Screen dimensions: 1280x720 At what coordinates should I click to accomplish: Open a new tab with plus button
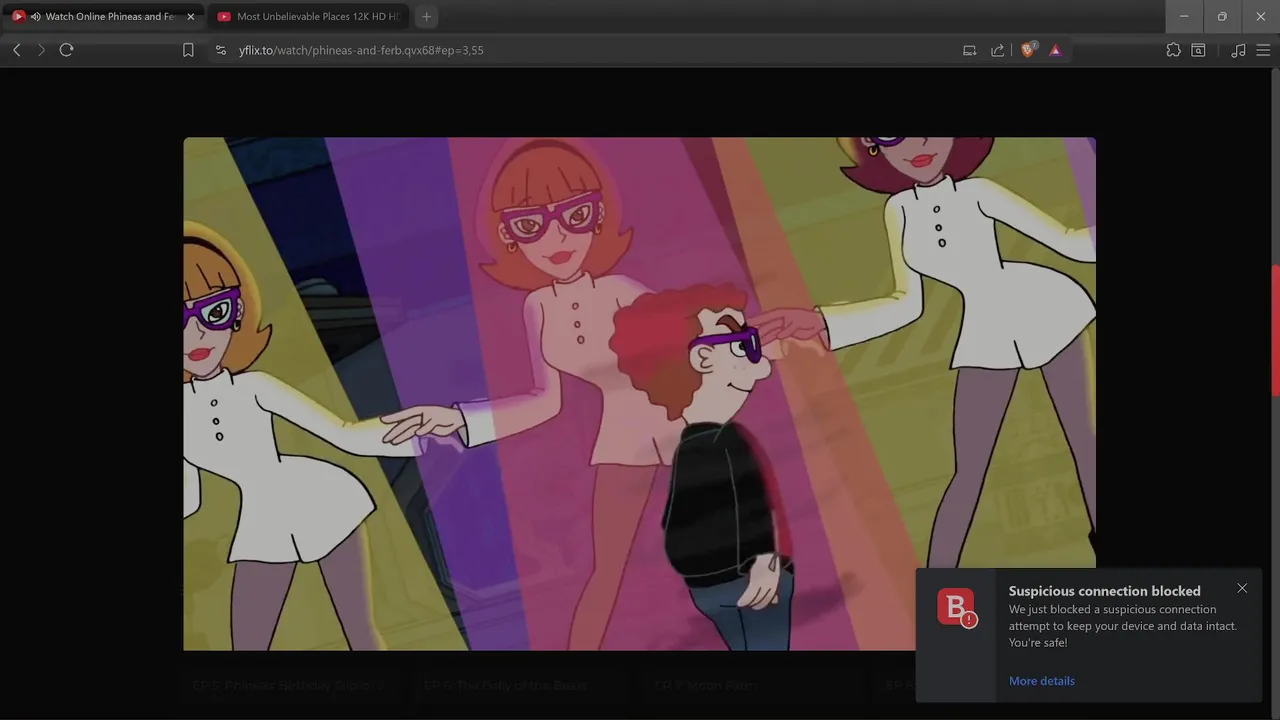point(426,16)
